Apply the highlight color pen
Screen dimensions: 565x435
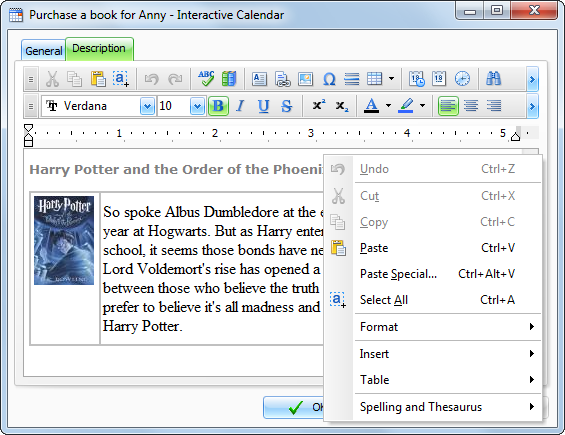click(x=406, y=106)
